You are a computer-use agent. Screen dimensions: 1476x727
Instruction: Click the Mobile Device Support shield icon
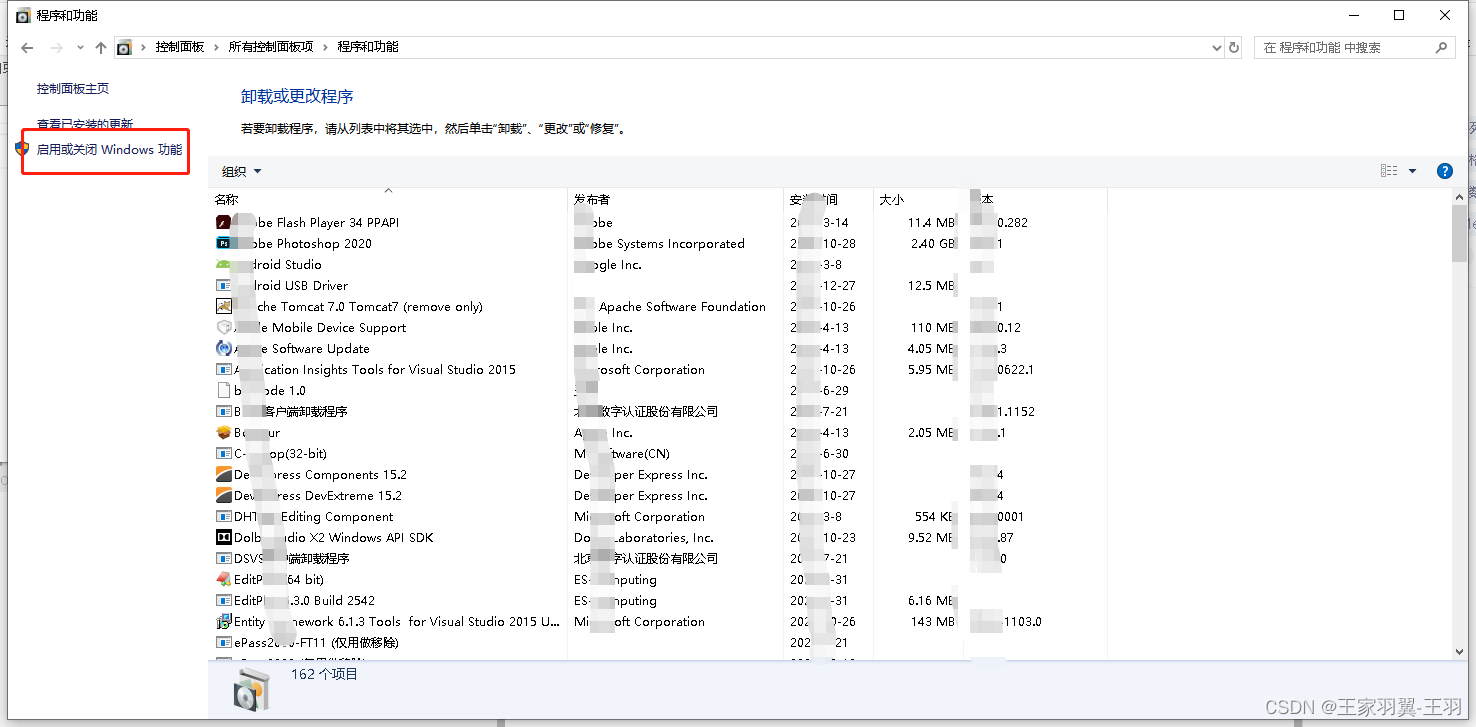224,328
